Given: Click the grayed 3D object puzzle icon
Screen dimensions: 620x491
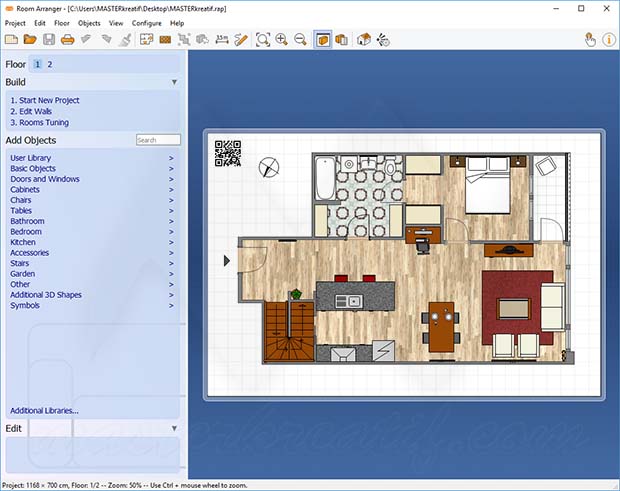Looking at the screenshot, I should point(202,40).
